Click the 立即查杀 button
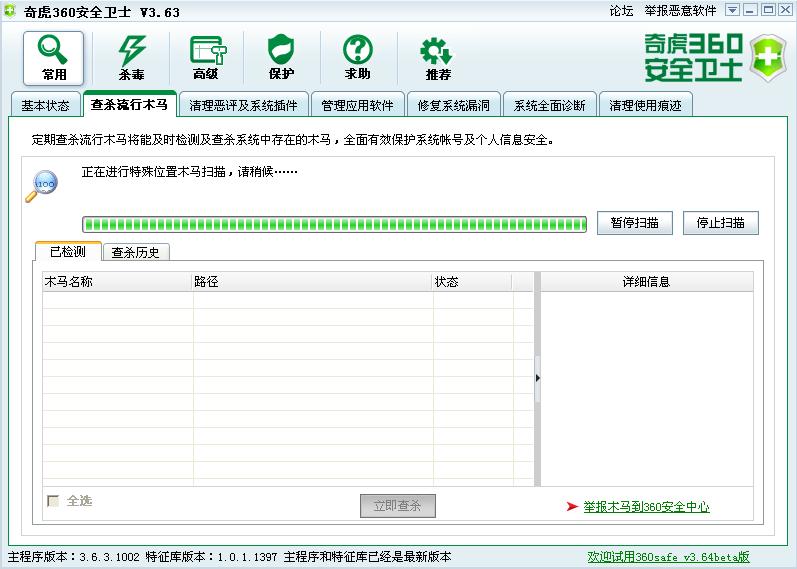 [x=397, y=505]
